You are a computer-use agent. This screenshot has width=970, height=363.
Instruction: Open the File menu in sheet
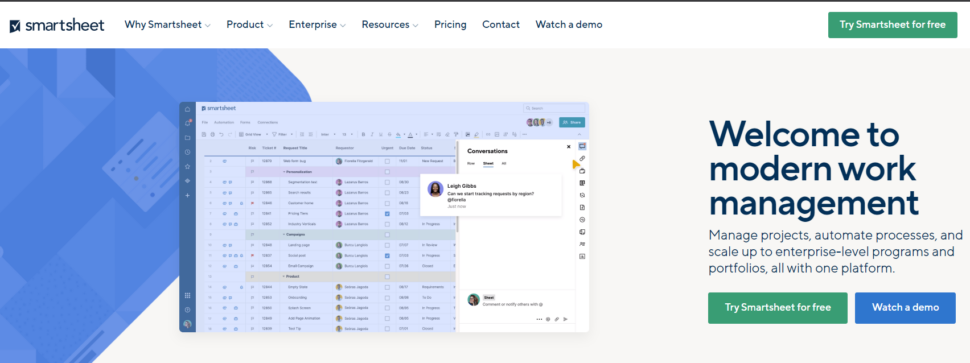pos(205,122)
